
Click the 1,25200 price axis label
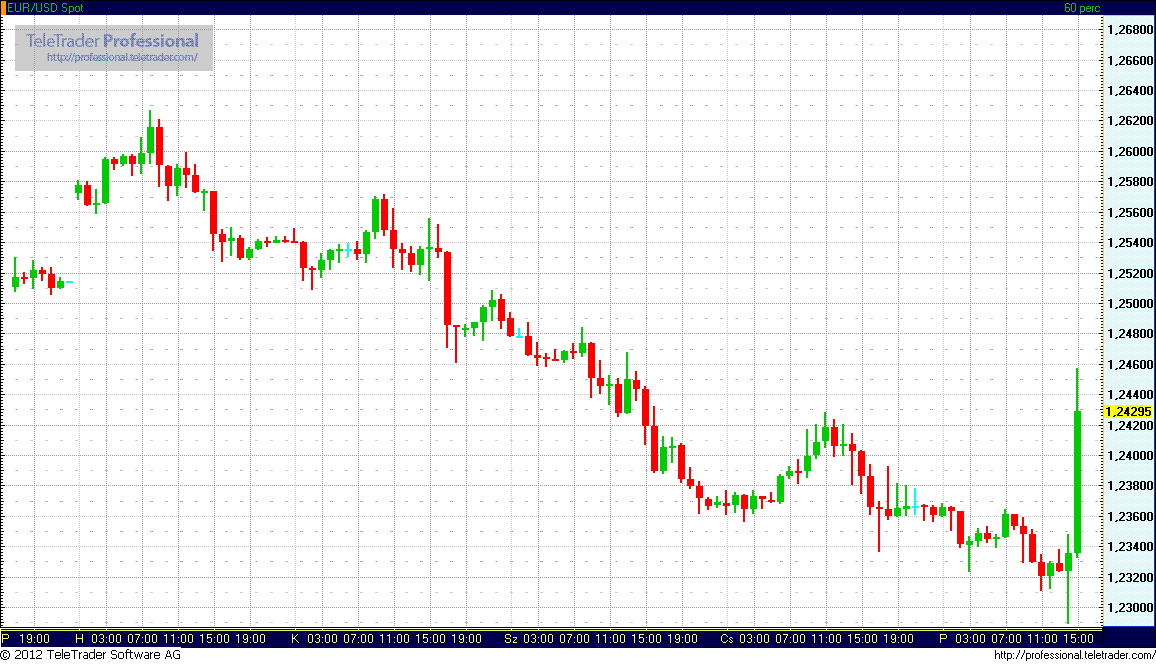pos(1129,273)
